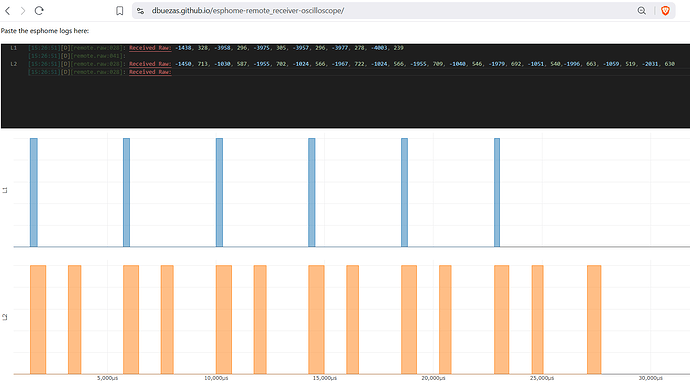Image resolution: width=690 pixels, height=390 pixels.
Task: Click the 15,000µs axis tick label
Action: pos(325,378)
